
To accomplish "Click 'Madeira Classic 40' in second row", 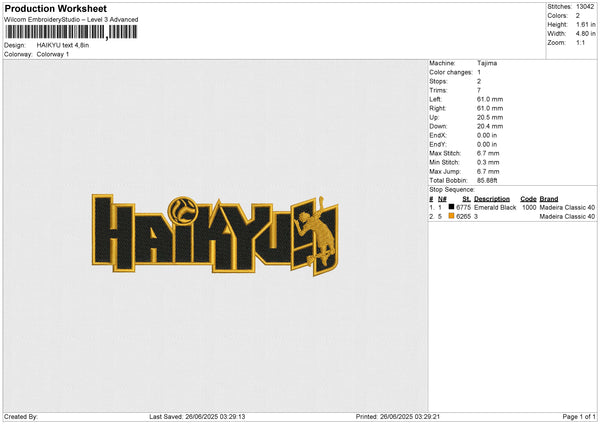I will pos(567,217).
